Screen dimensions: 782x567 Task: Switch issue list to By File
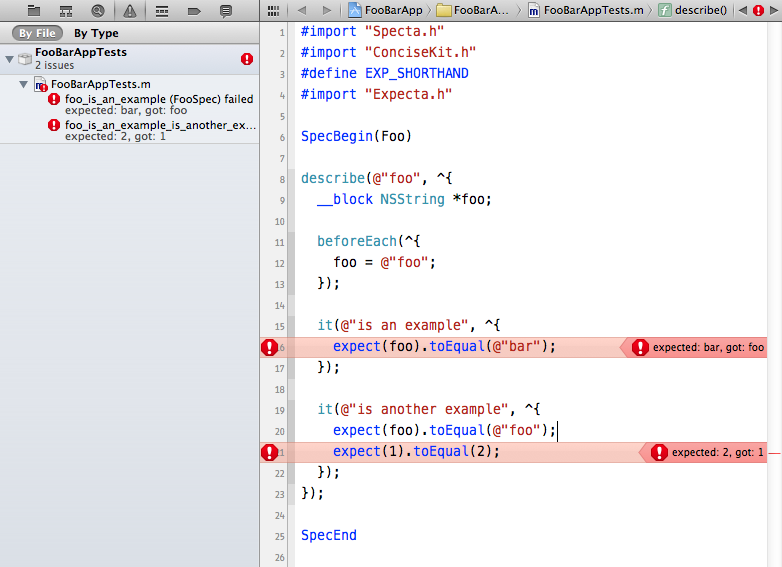[37, 33]
